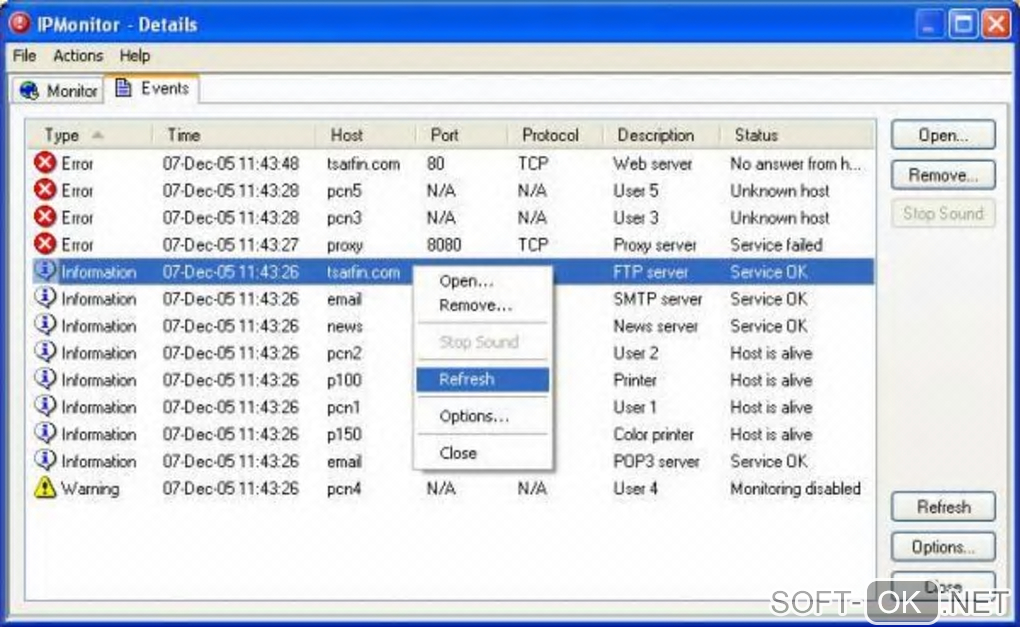Open the Help menu

135,56
